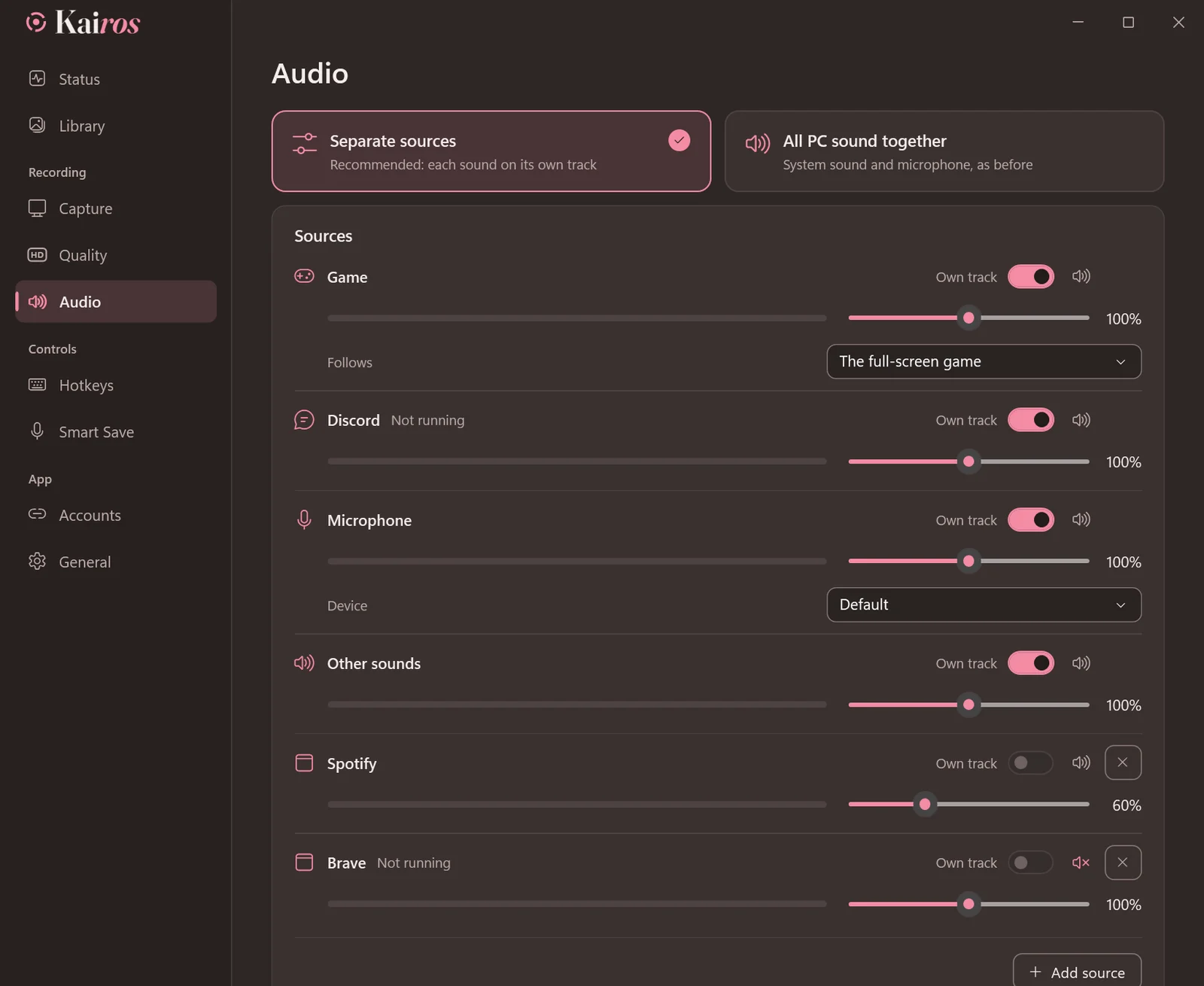Click the Kairos logo icon
This screenshot has height=986, width=1204.
pos(36,23)
